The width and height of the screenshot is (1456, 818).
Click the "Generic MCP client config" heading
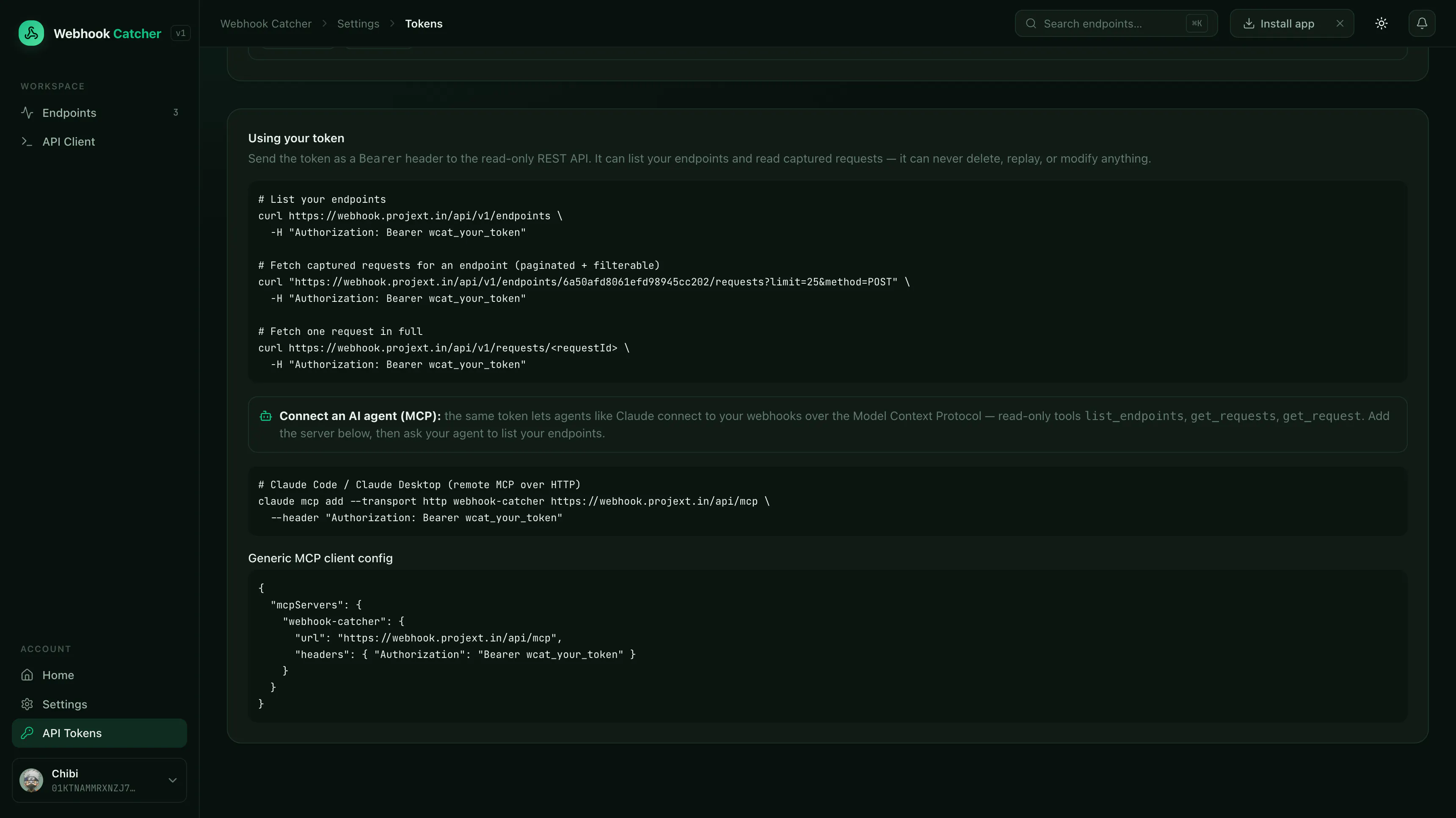coord(320,558)
